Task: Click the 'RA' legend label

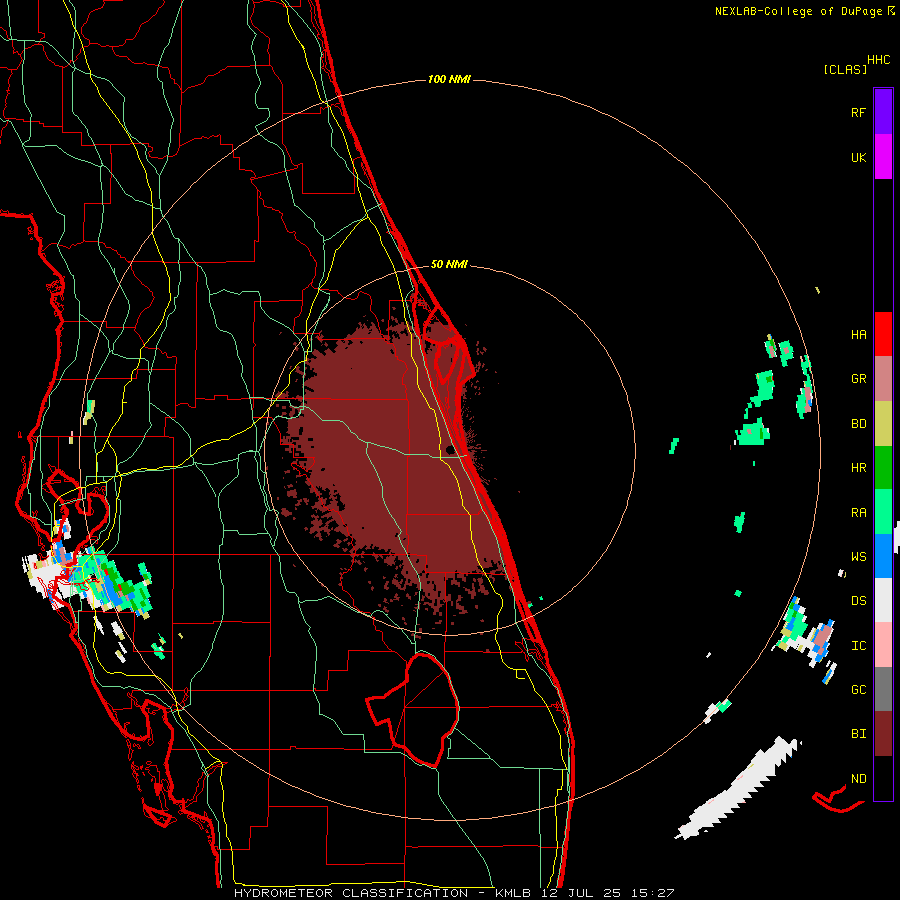Action: coord(858,513)
